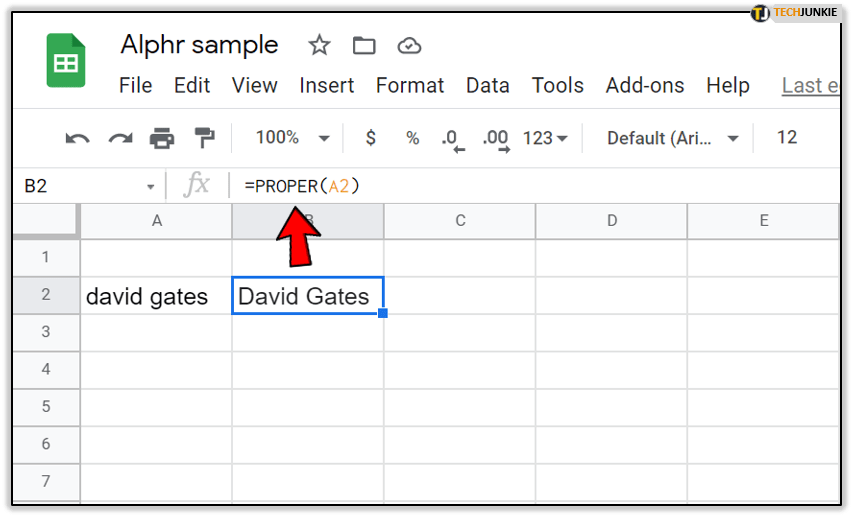Open the 100% zoom dropdown
Image resolution: width=853 pixels, height=517 pixels.
(x=292, y=138)
